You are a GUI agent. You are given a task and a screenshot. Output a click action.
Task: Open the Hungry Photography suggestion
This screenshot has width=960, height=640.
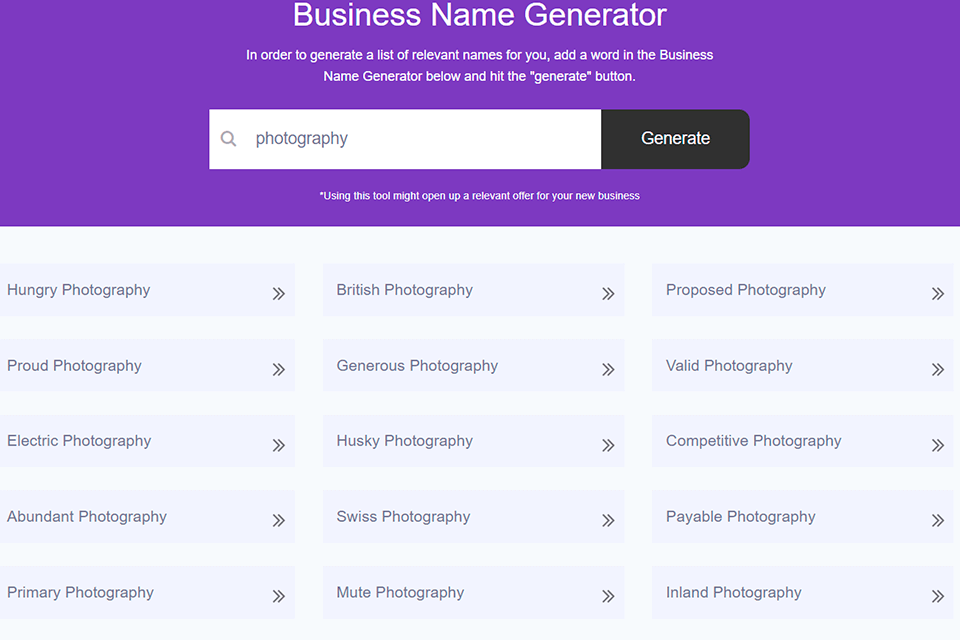click(x=78, y=290)
